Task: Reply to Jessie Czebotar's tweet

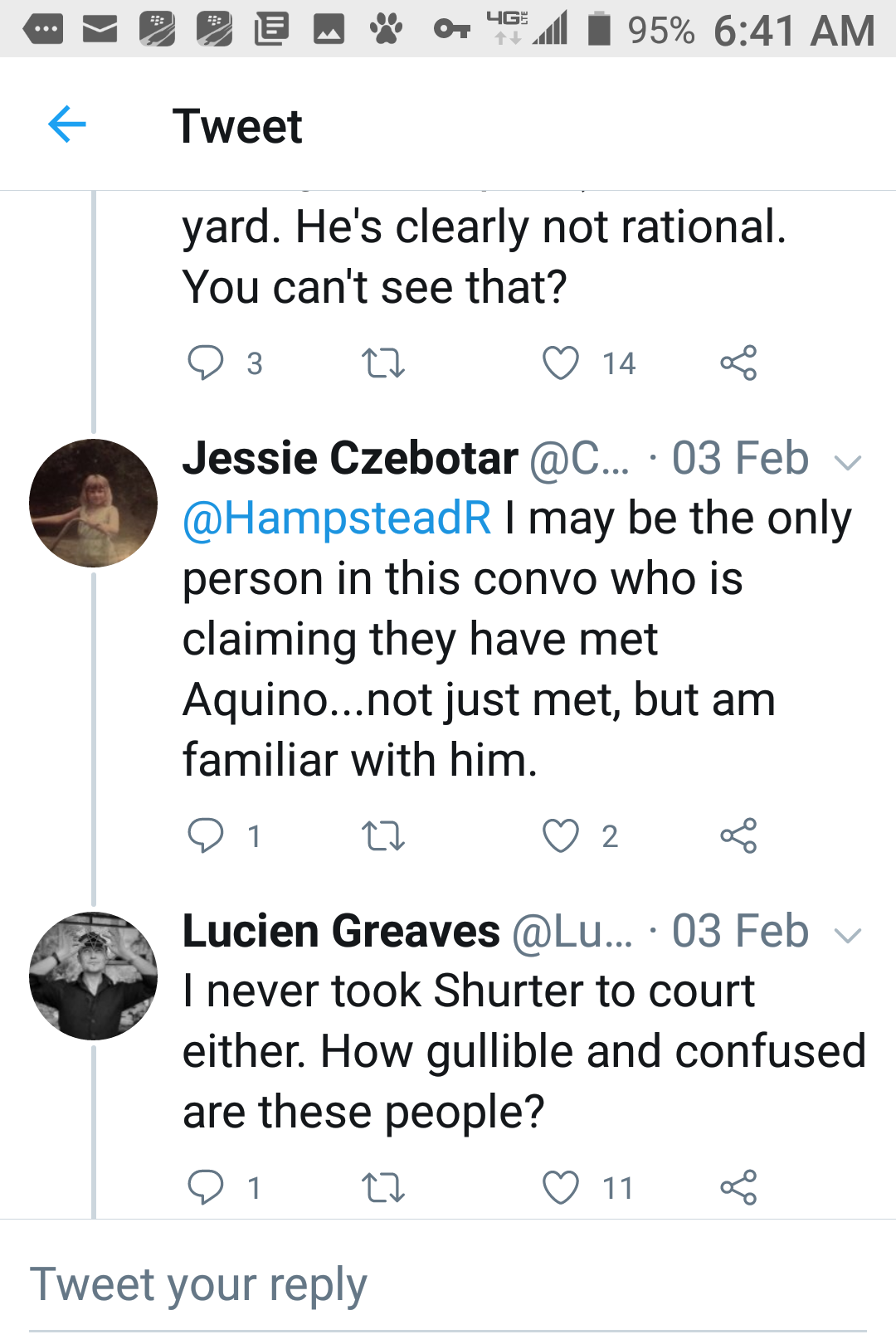Action: click(x=205, y=835)
